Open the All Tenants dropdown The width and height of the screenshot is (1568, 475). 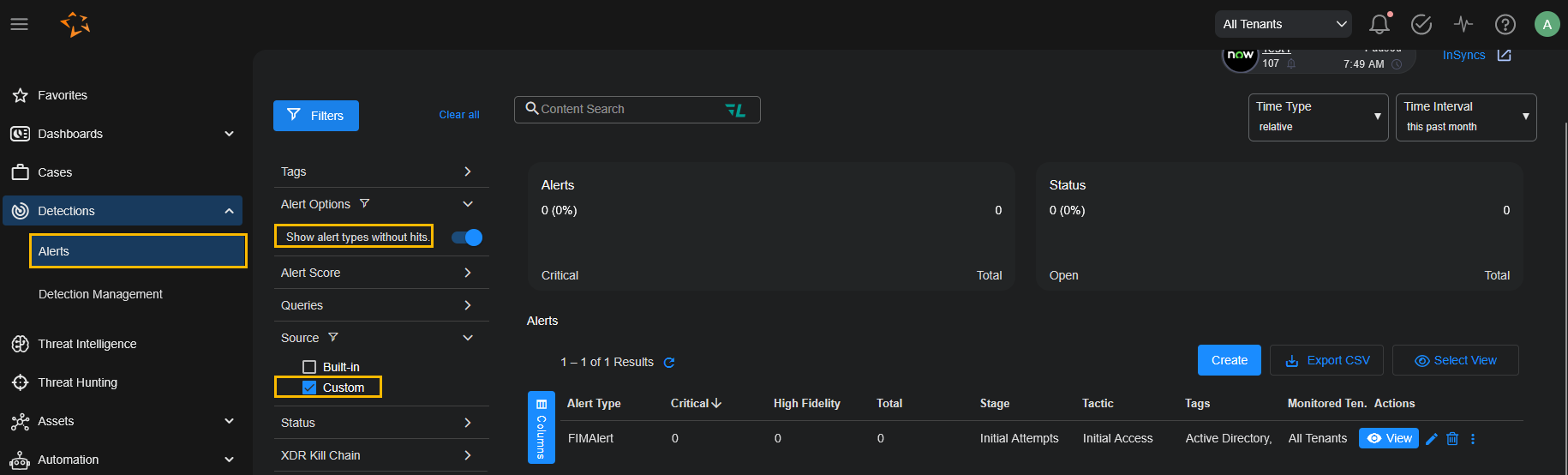1283,24
